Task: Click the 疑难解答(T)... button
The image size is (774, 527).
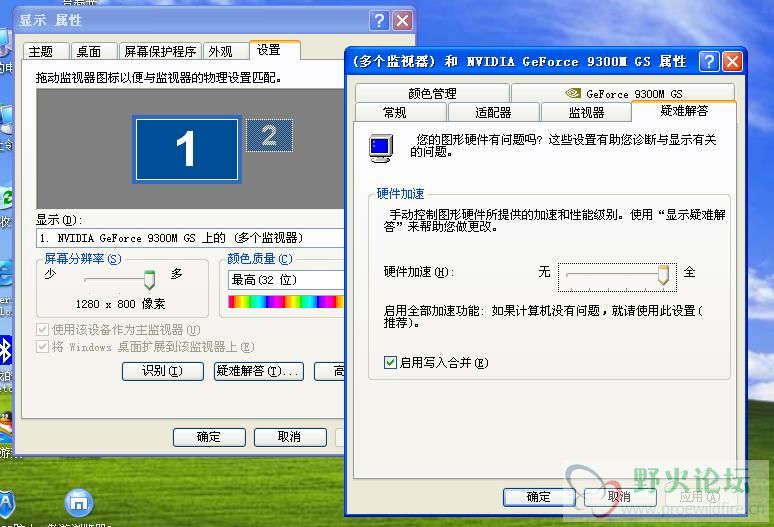Action: (x=258, y=371)
